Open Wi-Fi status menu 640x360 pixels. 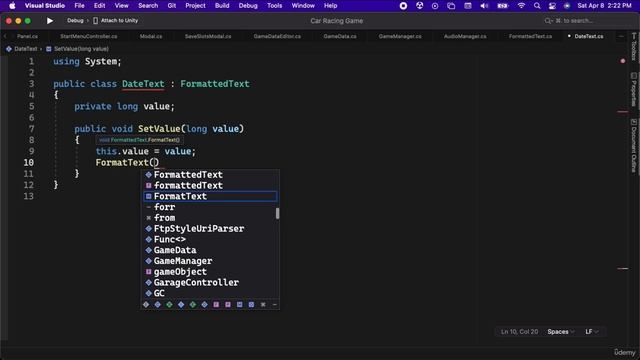tap(521, 6)
